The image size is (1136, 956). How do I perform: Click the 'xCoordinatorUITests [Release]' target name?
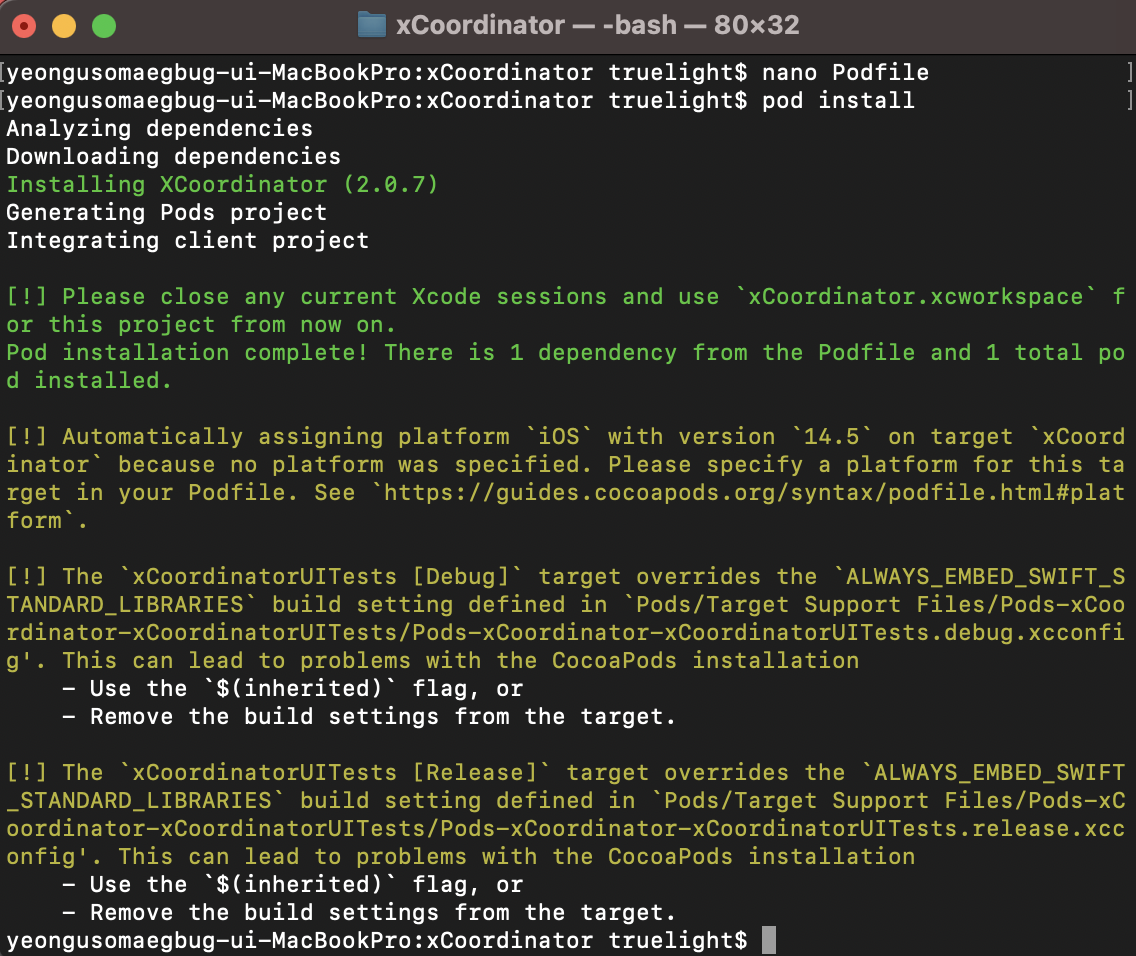pyautogui.click(x=335, y=772)
